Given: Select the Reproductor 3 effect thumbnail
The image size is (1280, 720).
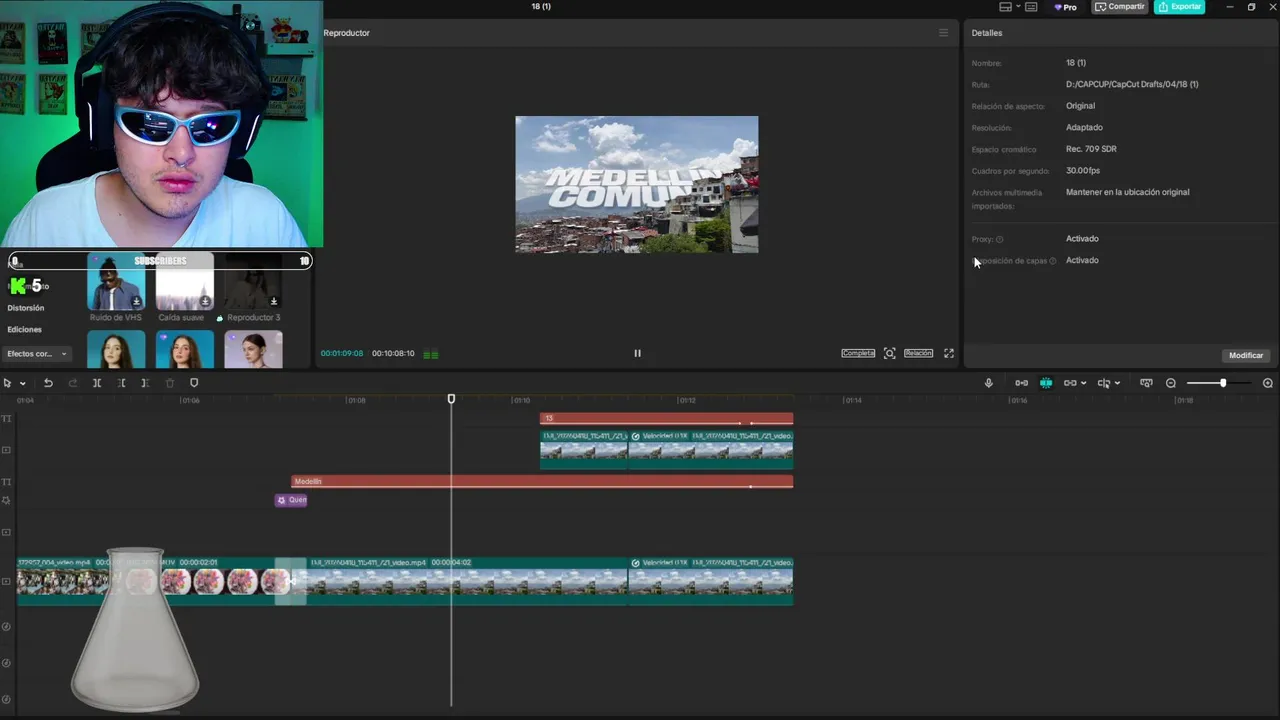Looking at the screenshot, I should pos(253,282).
